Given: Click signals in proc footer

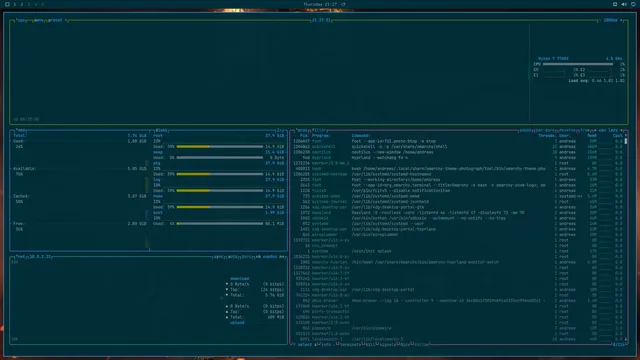Looking at the screenshot, I should [387, 344].
